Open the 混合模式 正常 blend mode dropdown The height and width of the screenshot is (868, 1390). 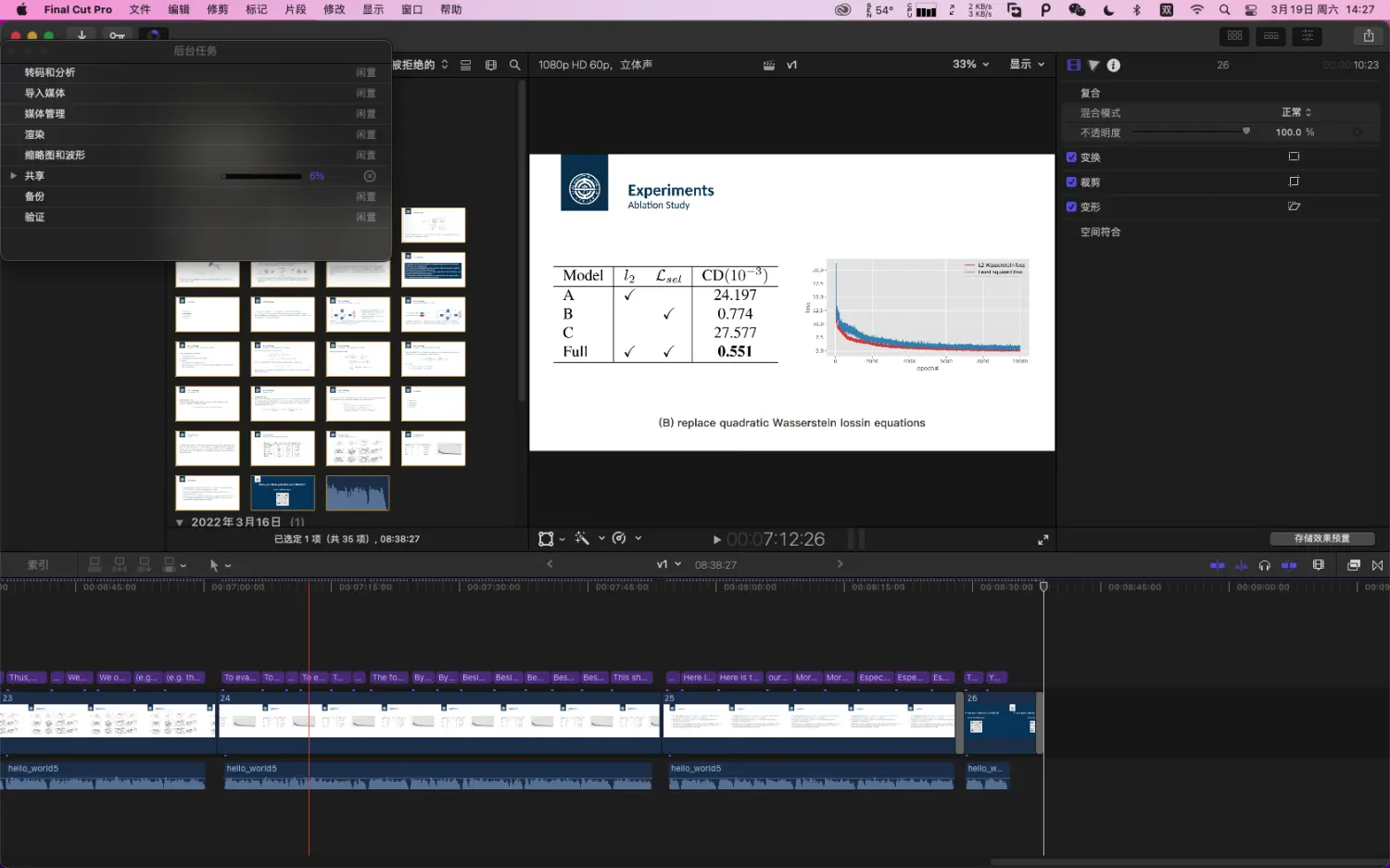[x=1295, y=112]
